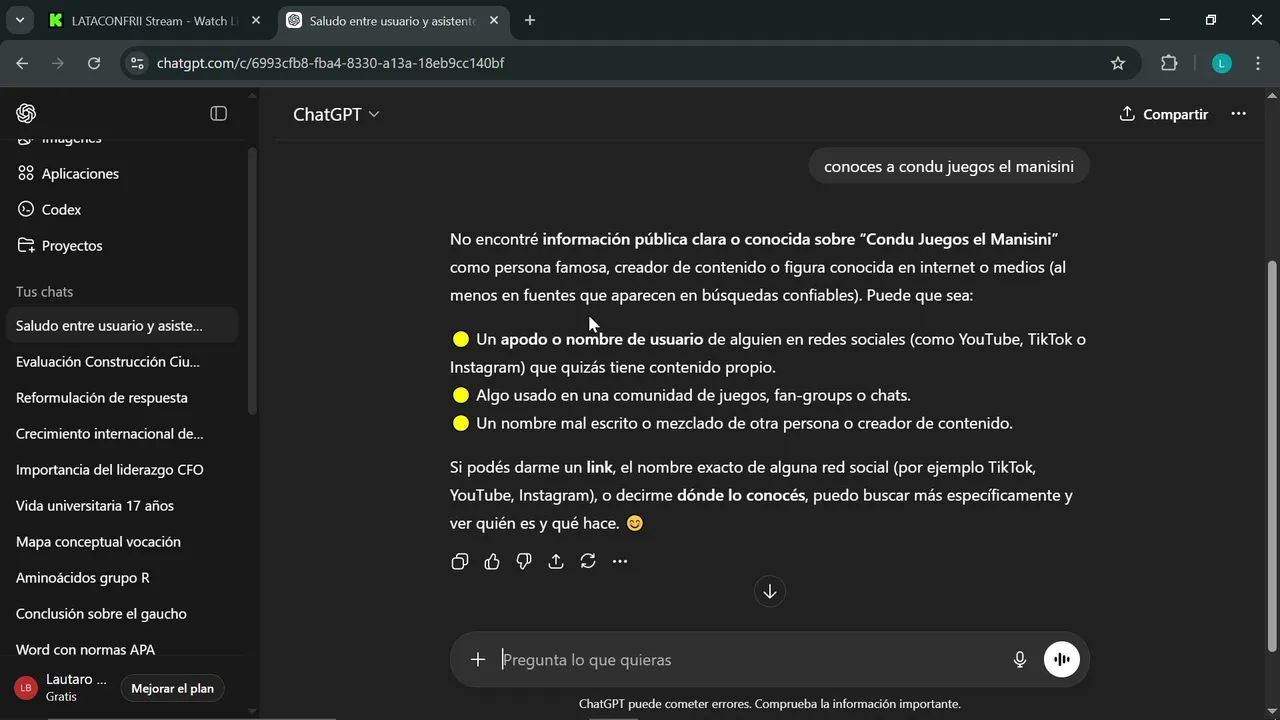Click the Compartir button

pos(1164,114)
